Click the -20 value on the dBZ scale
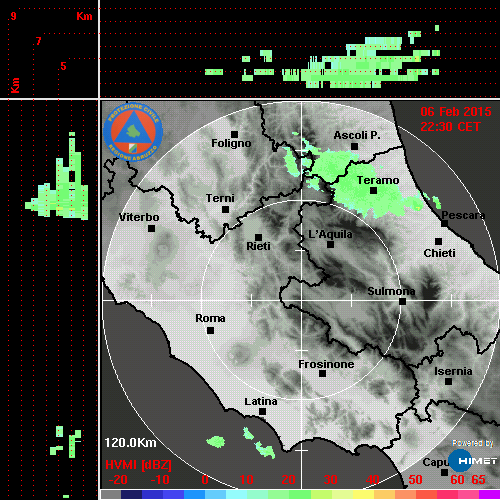This screenshot has height=500, width=500. [x=118, y=480]
